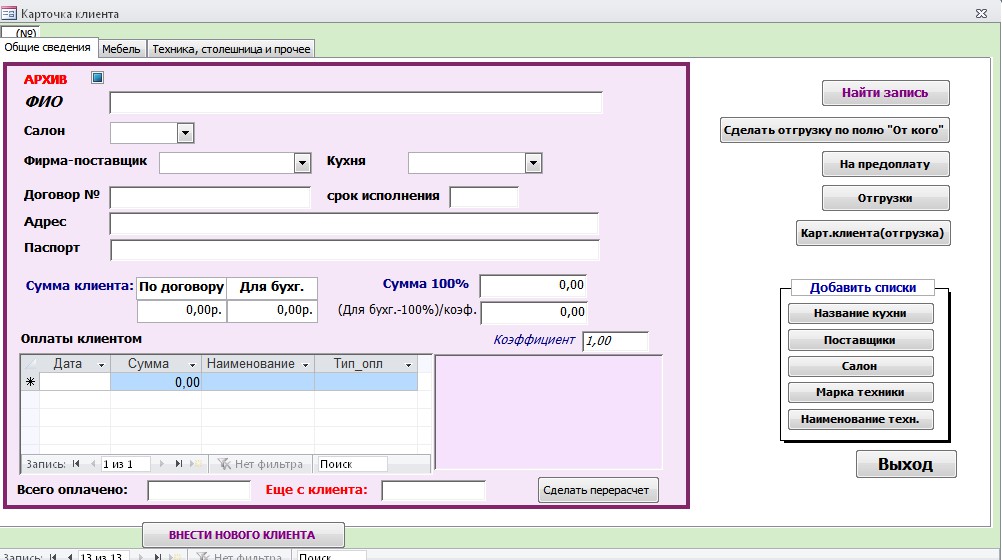This screenshot has height=560, width=1002.
Task: Focus the срок исполнения field
Action: click(484, 198)
